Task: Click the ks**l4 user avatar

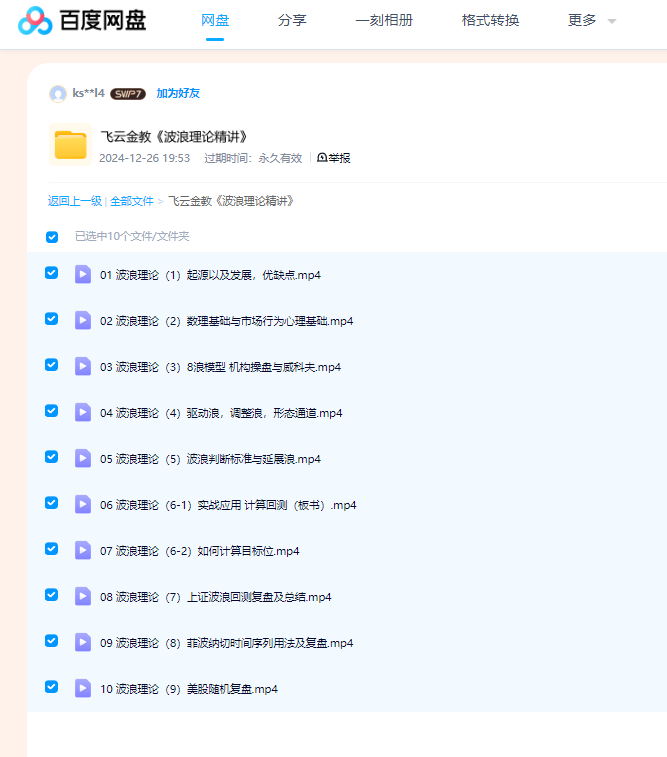Action: tap(58, 94)
